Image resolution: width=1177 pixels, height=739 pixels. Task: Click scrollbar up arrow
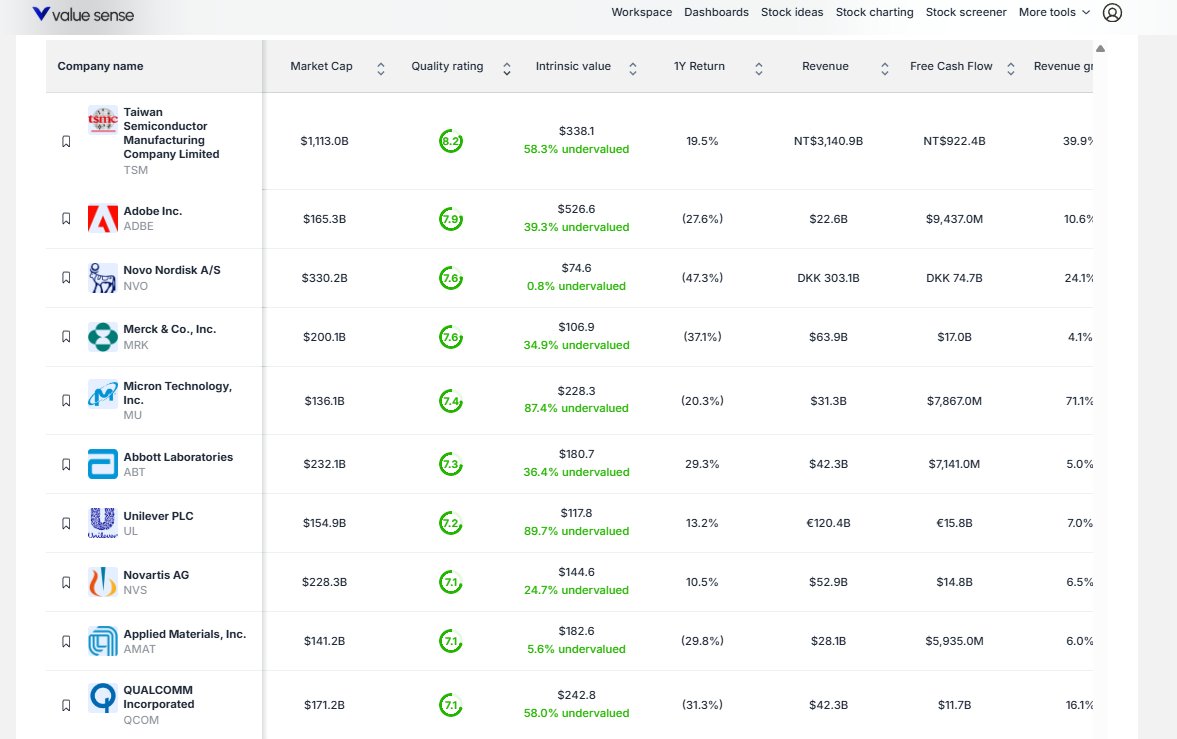pyautogui.click(x=1100, y=48)
